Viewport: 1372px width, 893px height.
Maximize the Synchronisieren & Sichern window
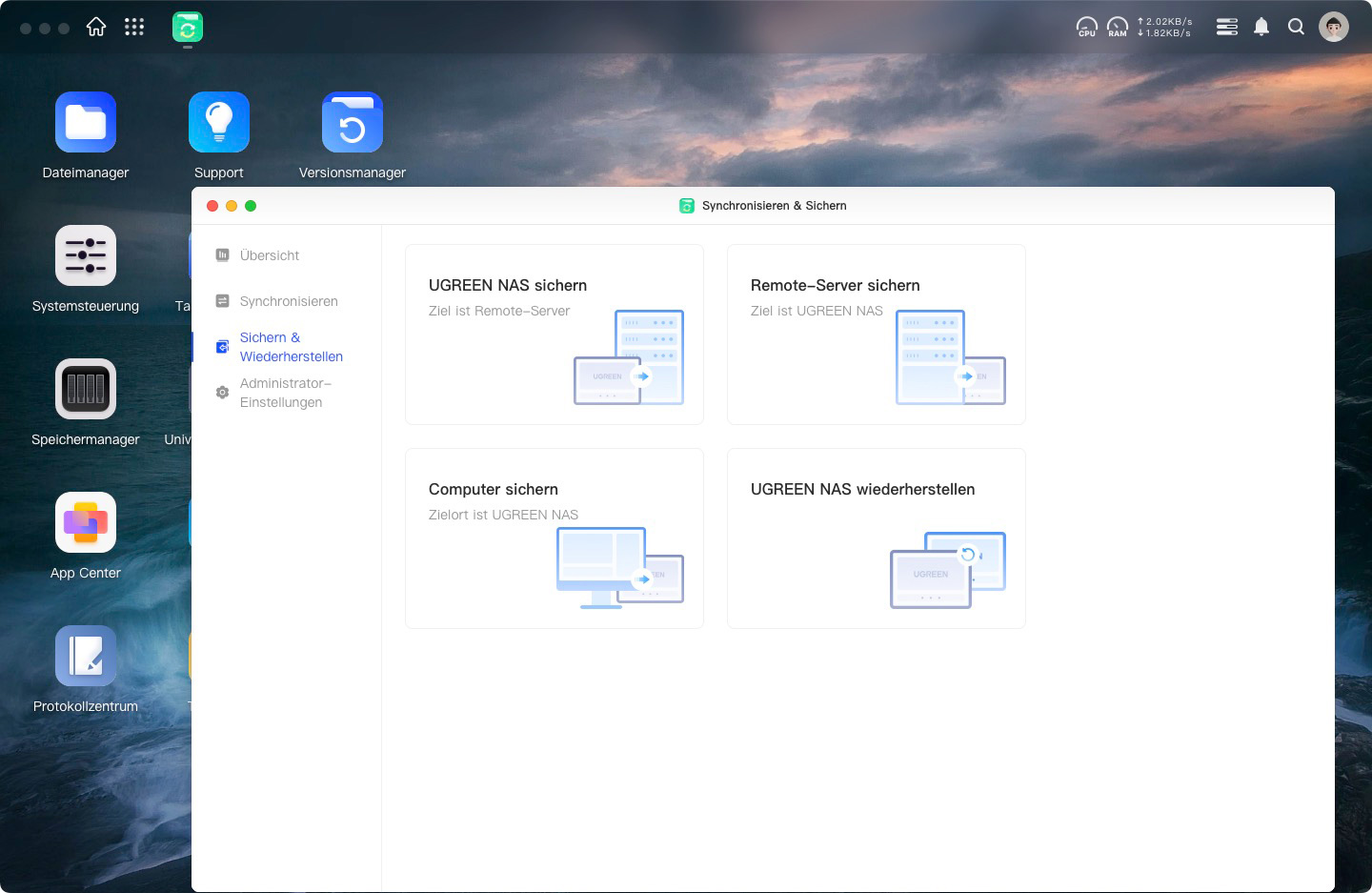(x=251, y=206)
